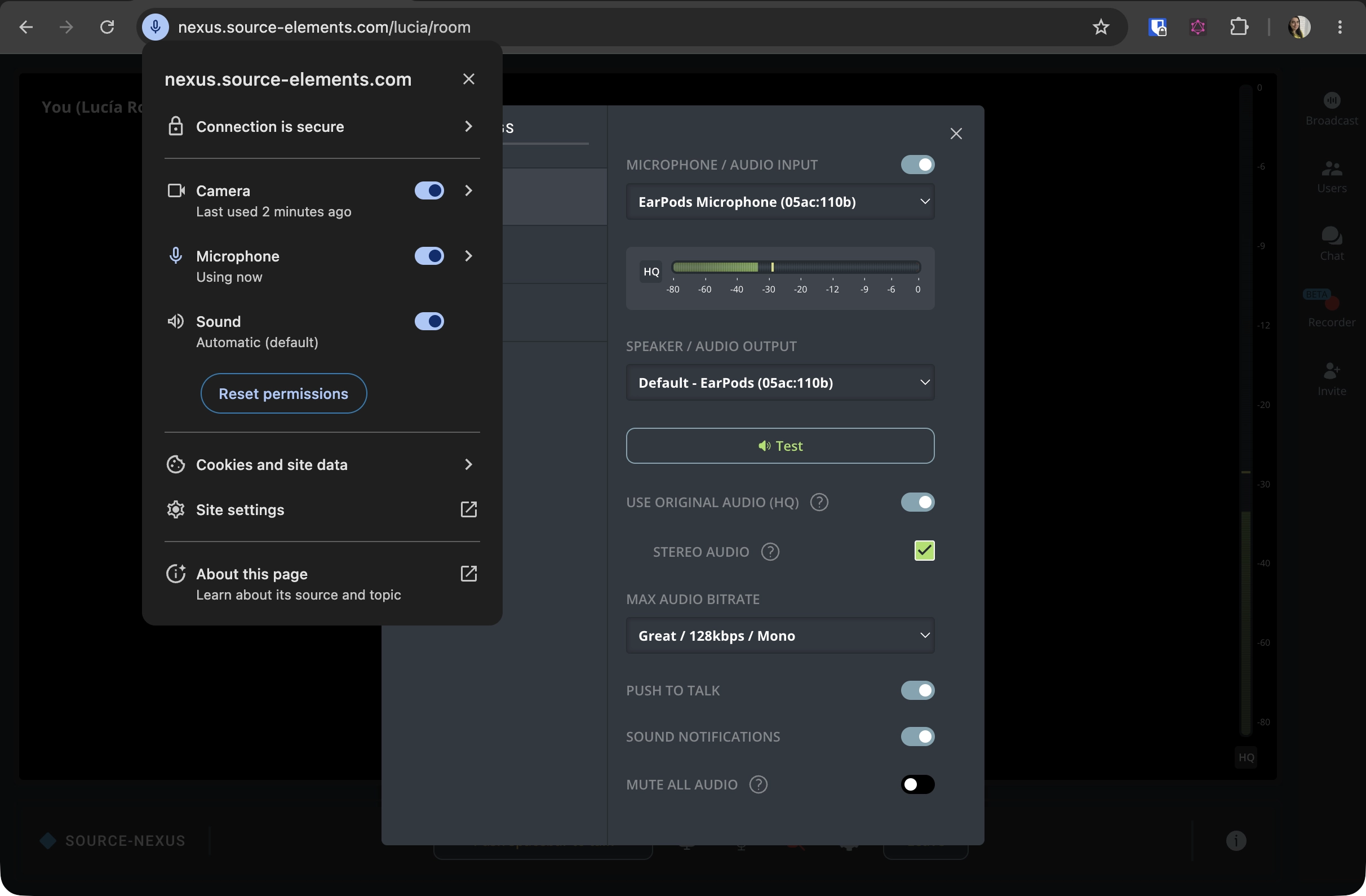This screenshot has height=896, width=1366.
Task: Open help for Use Original Audio (HQ)
Action: tap(819, 502)
